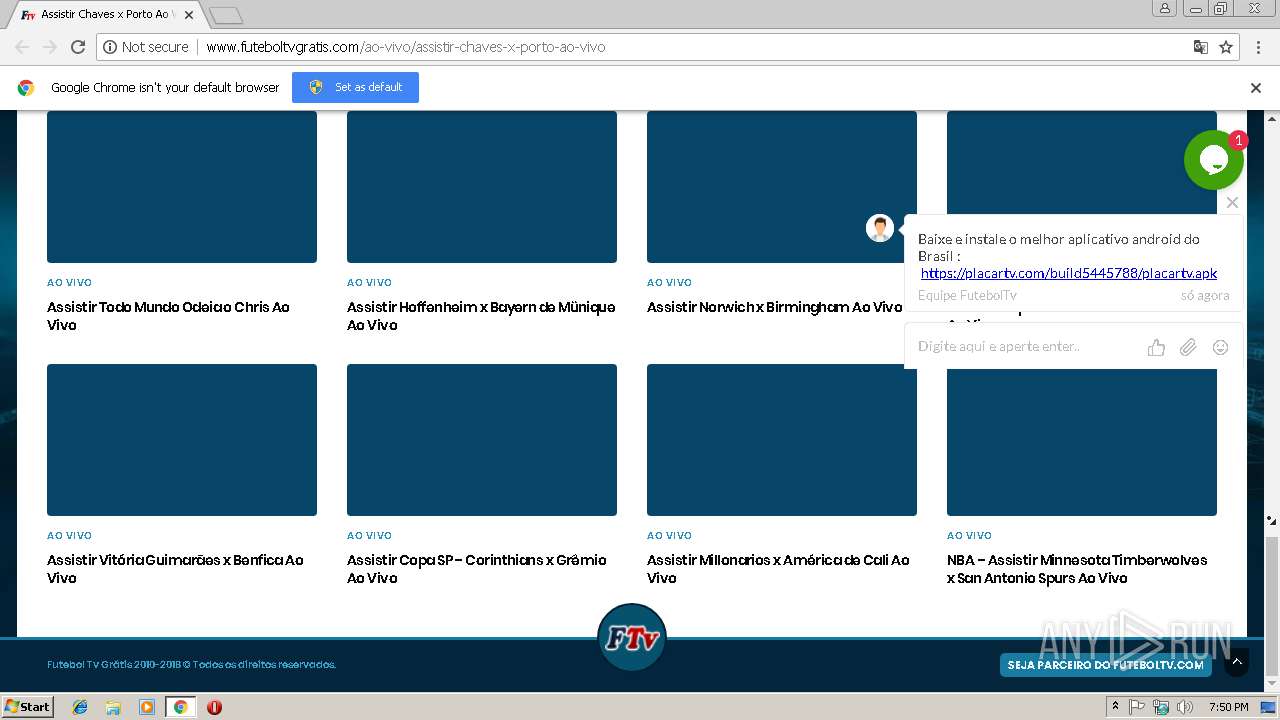Screen dimensions: 1280x720
Task: Open the translate page icon
Action: pyautogui.click(x=1201, y=47)
